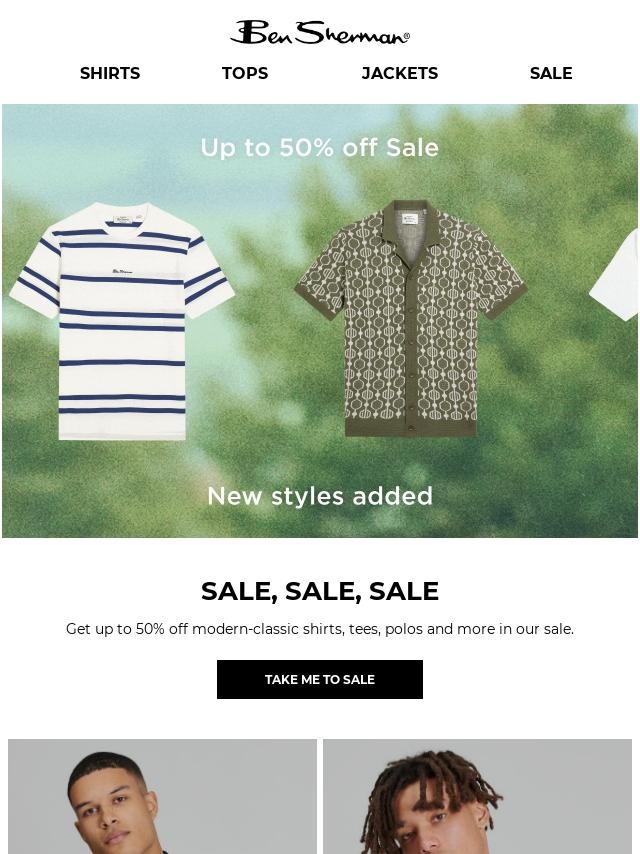Click the neck label inside green shirt collar
The height and width of the screenshot is (854, 640).
click(409, 219)
